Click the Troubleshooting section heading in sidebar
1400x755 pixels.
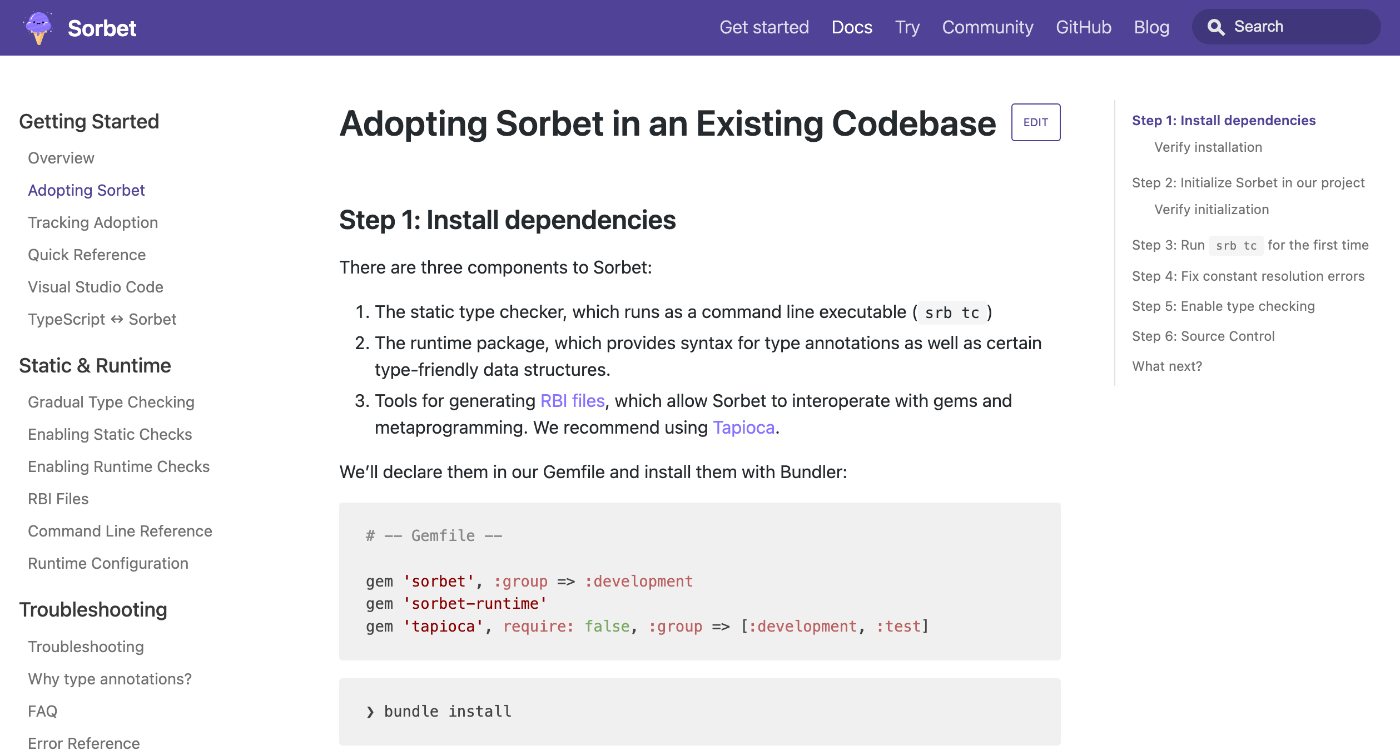[93, 609]
